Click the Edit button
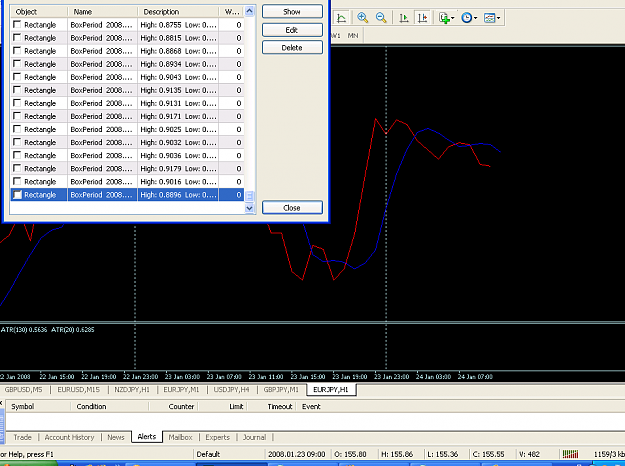Screen dimensions: 625x466 coord(292,30)
